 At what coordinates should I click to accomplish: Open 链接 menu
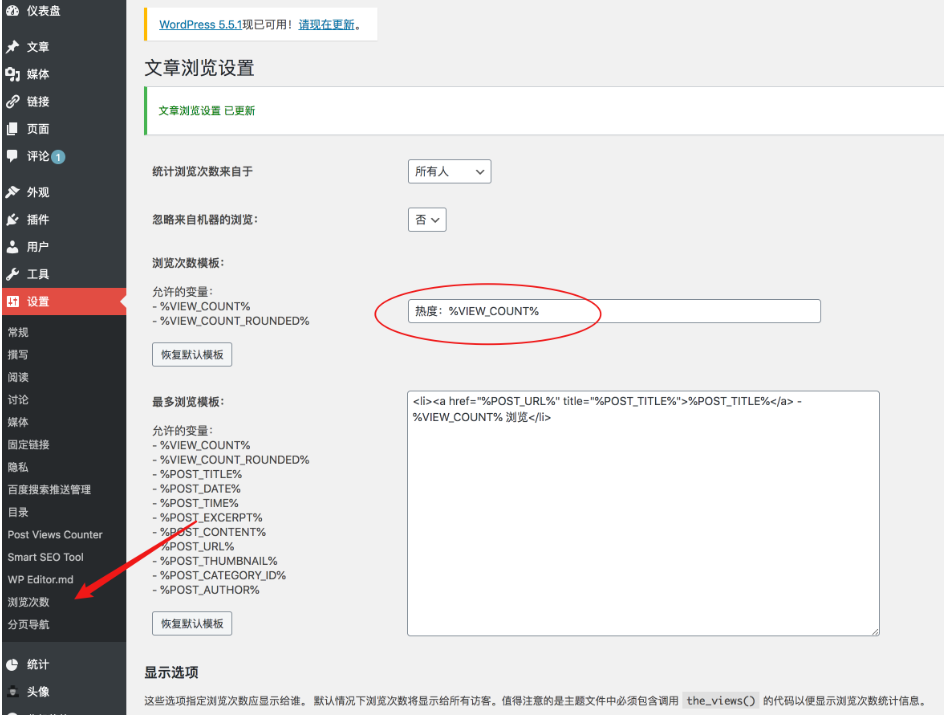(x=38, y=102)
